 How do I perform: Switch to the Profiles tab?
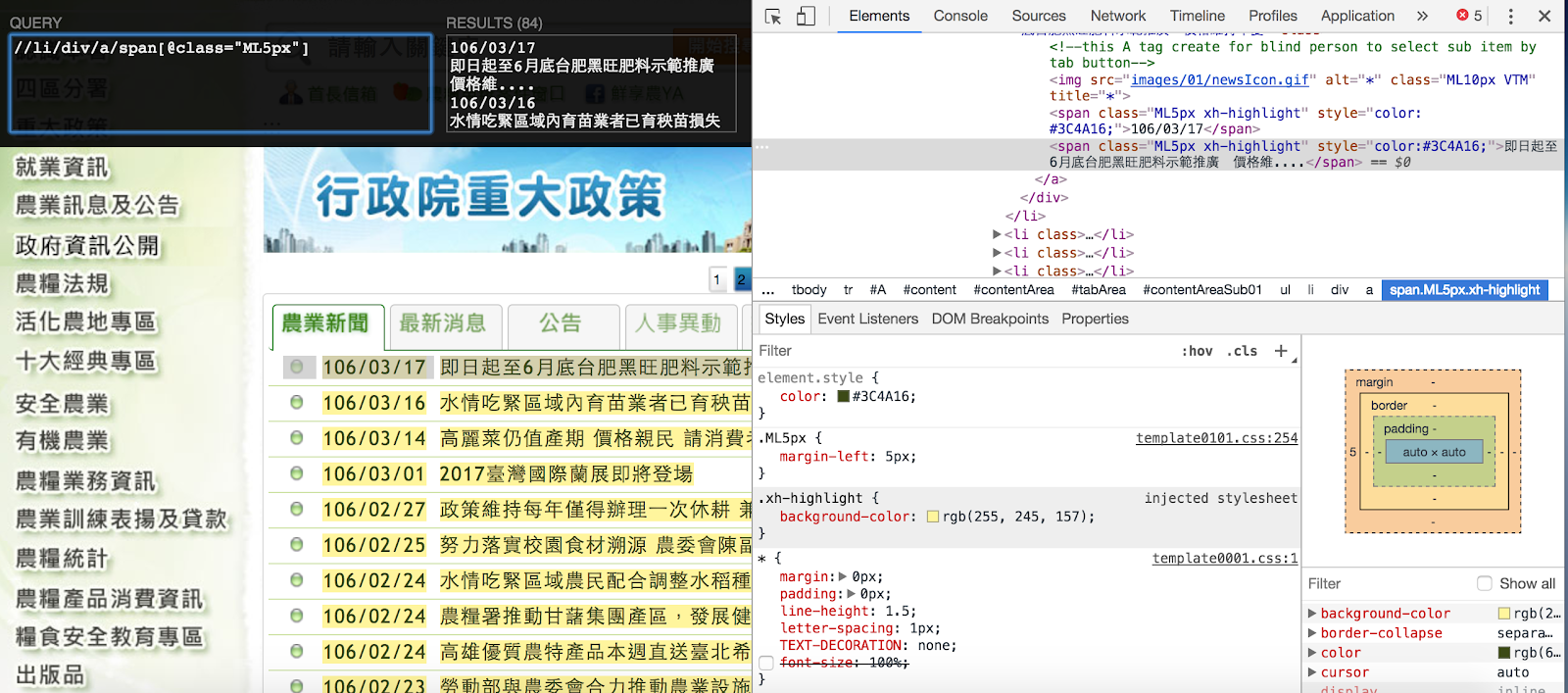(x=1273, y=16)
